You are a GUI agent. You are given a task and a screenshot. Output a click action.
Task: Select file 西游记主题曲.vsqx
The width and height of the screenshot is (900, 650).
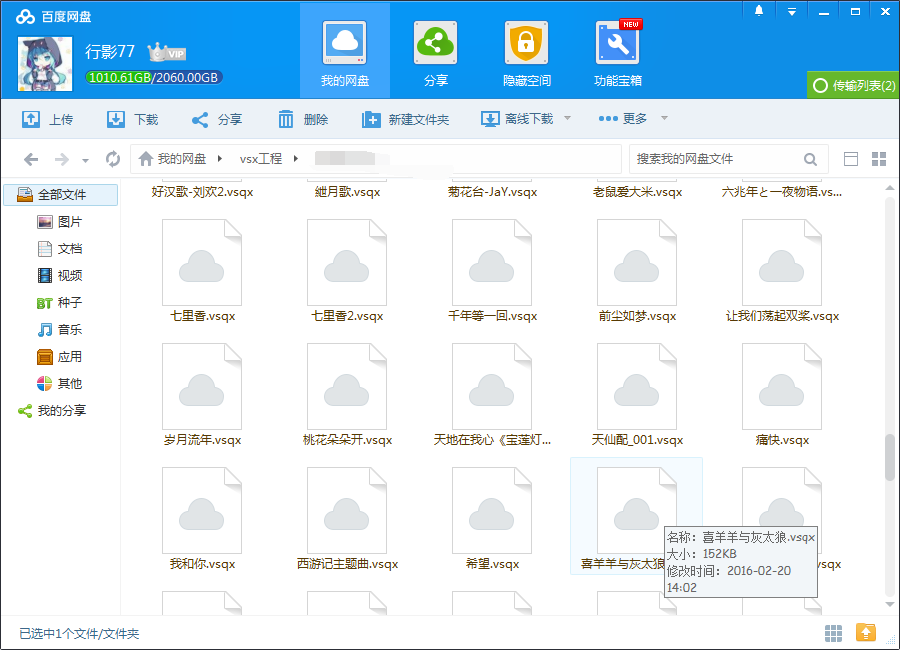(347, 519)
